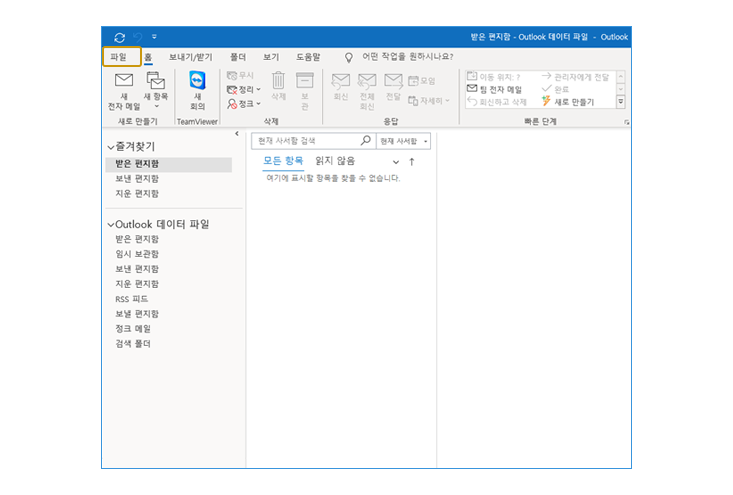The image size is (733, 495).
Task: Reverse sort order with the up arrow
Action: (x=411, y=162)
